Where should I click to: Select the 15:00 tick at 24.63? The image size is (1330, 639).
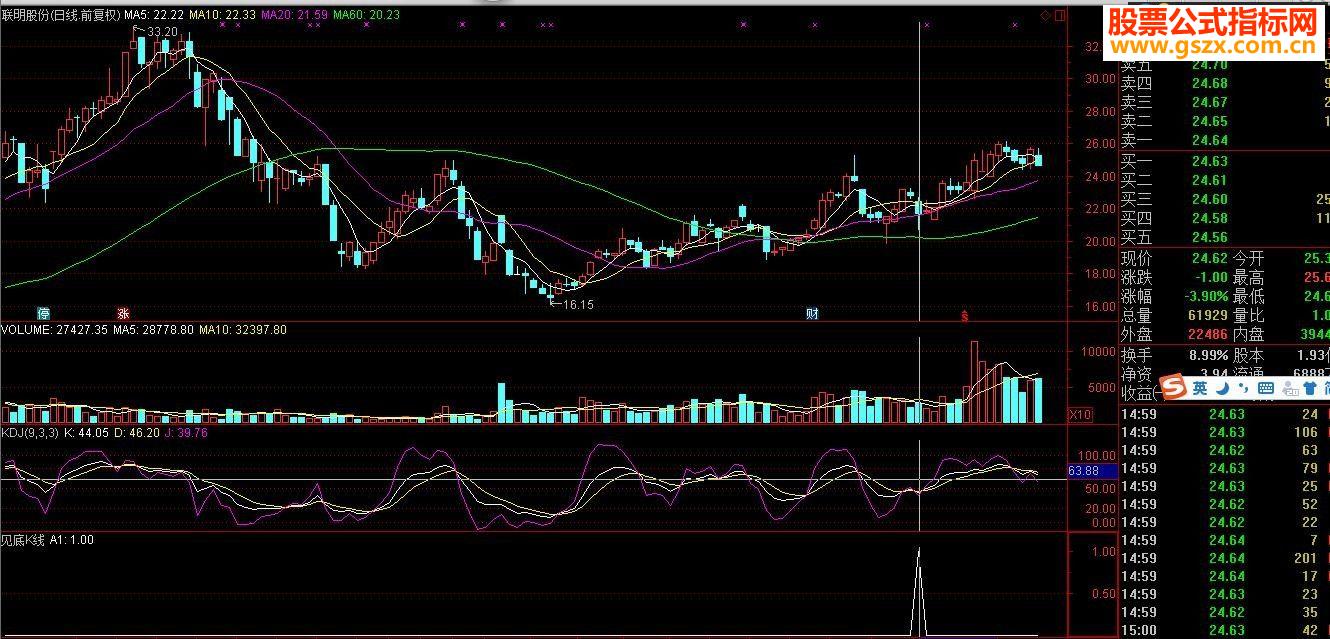(1223, 630)
